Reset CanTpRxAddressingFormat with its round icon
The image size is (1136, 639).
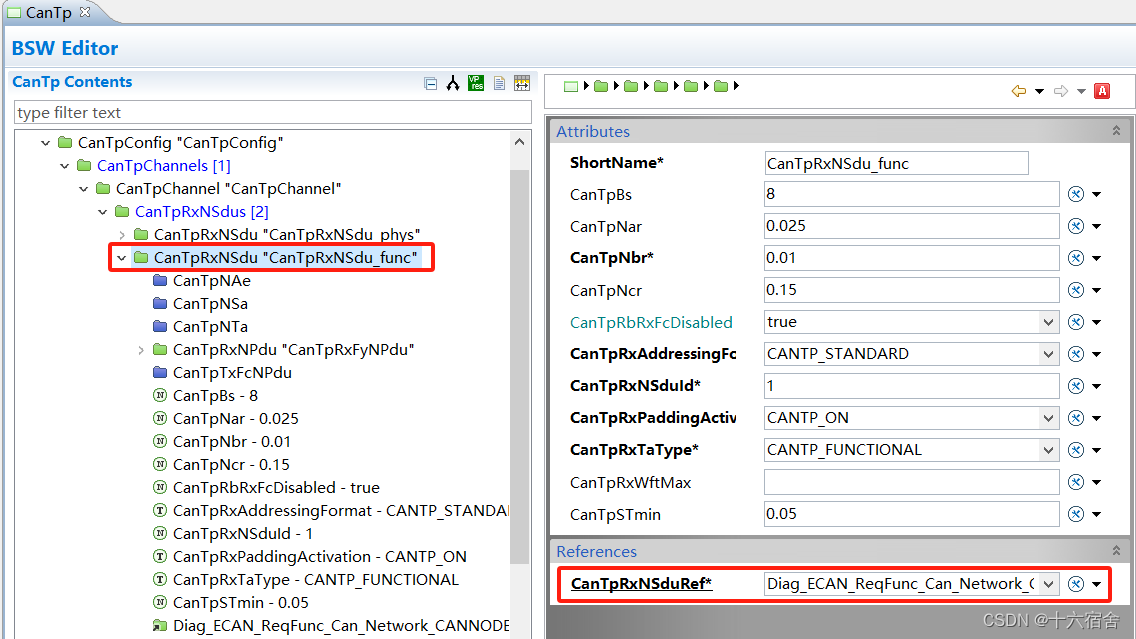pyautogui.click(x=1076, y=354)
